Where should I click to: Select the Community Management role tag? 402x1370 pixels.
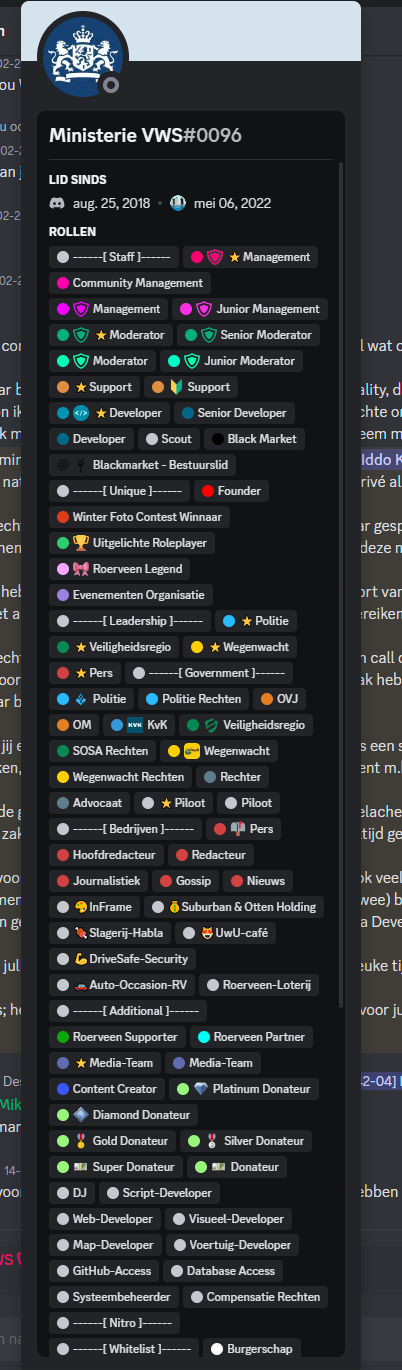[x=116, y=283]
